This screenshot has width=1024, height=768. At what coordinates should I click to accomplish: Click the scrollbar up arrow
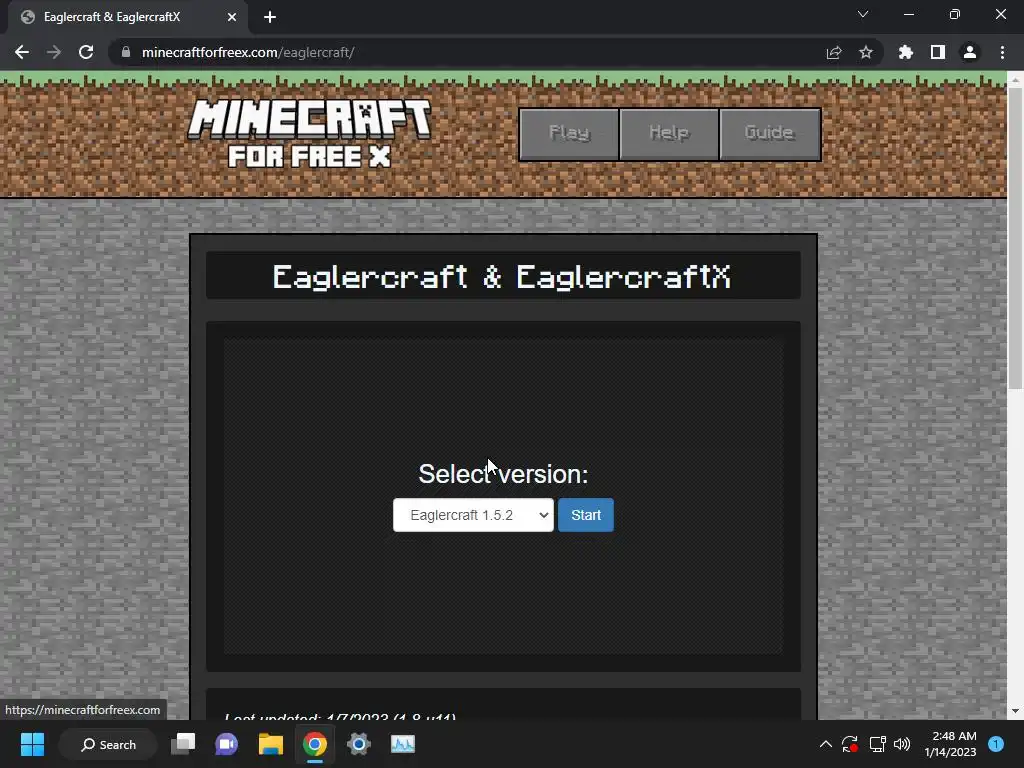pyautogui.click(x=1016, y=80)
